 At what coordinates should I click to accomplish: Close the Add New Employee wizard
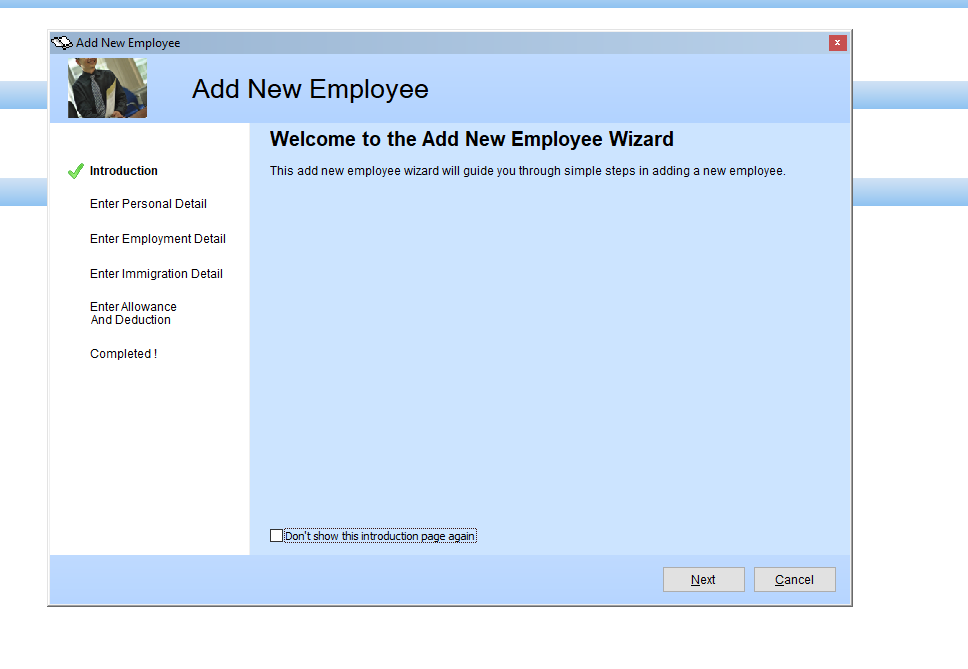click(x=837, y=43)
